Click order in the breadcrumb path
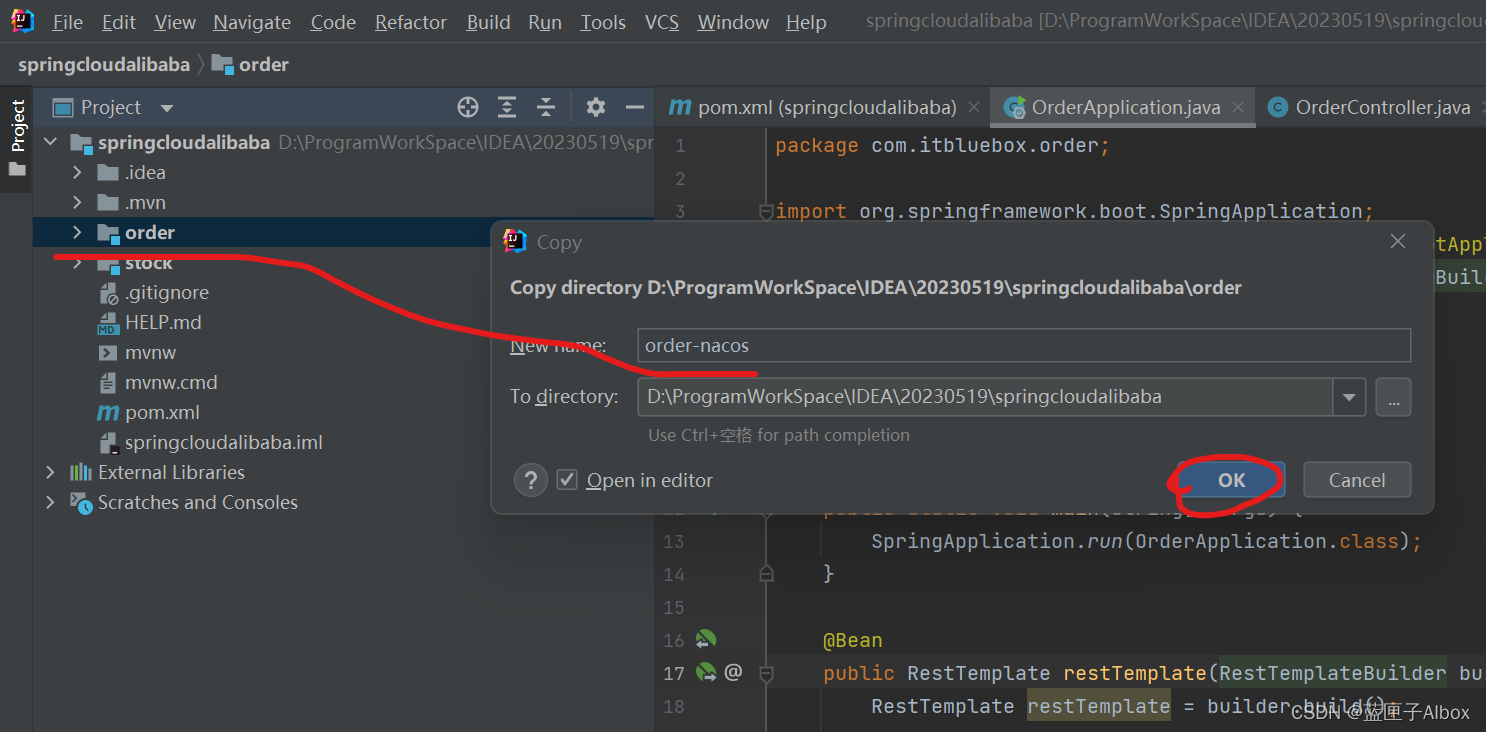This screenshot has height=732, width=1486. 264,65
